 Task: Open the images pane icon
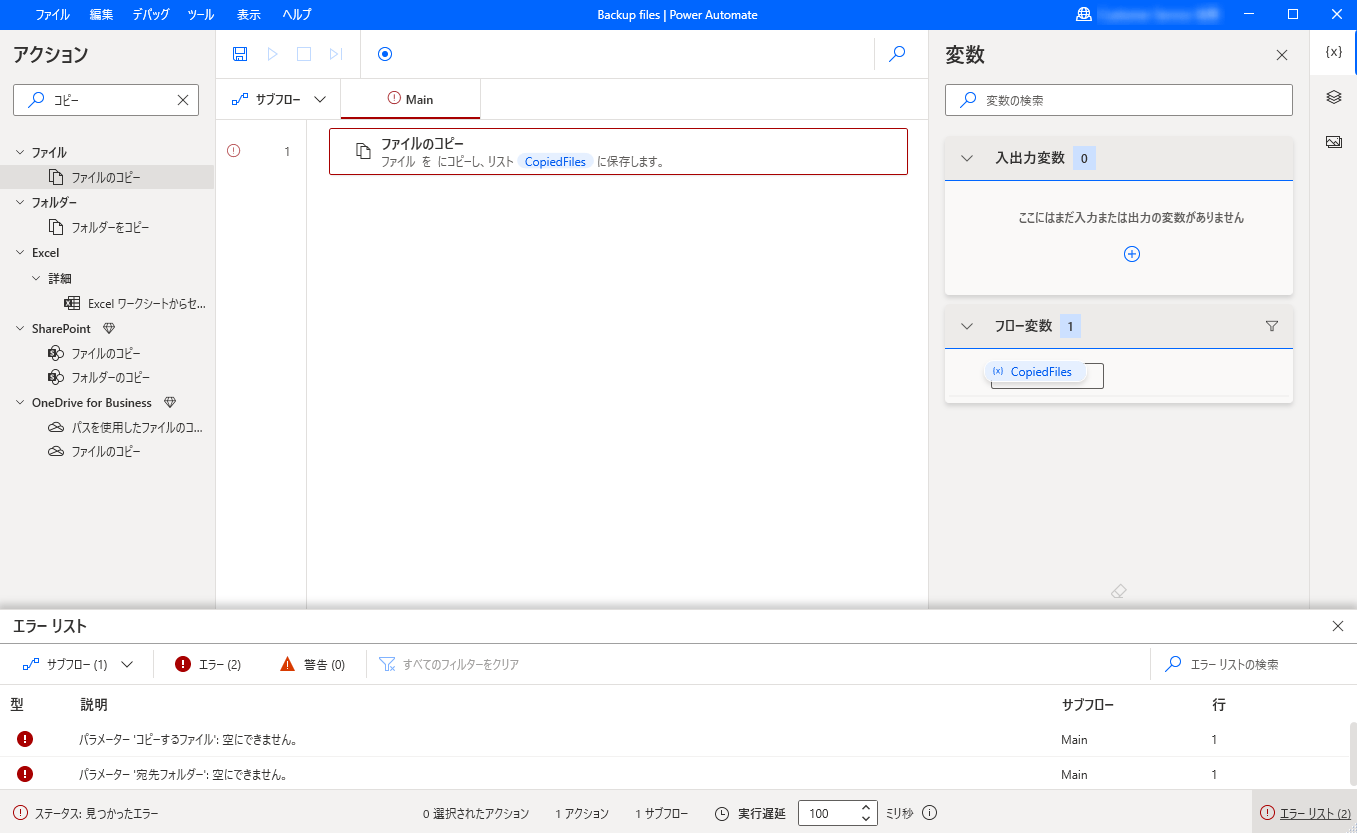1334,141
